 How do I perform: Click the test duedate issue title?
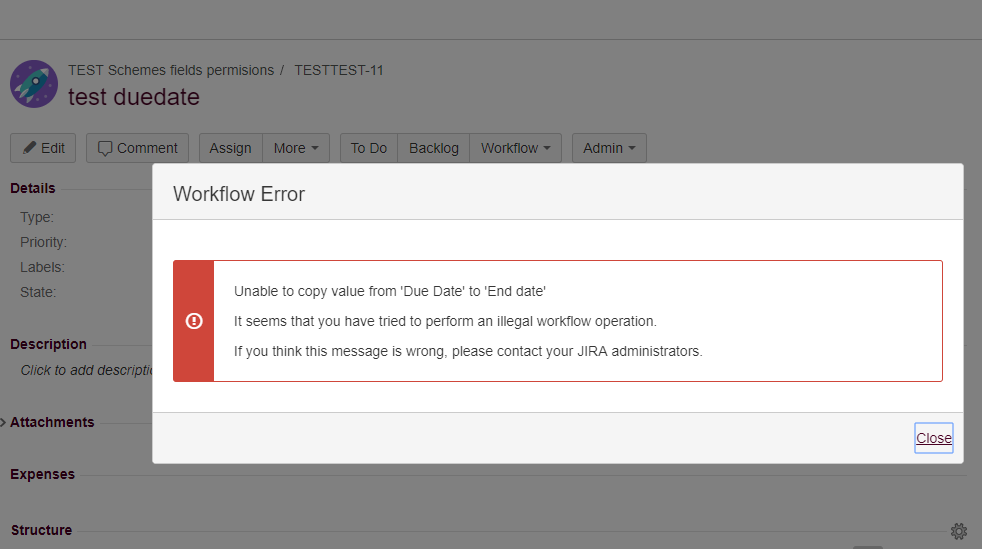(134, 97)
